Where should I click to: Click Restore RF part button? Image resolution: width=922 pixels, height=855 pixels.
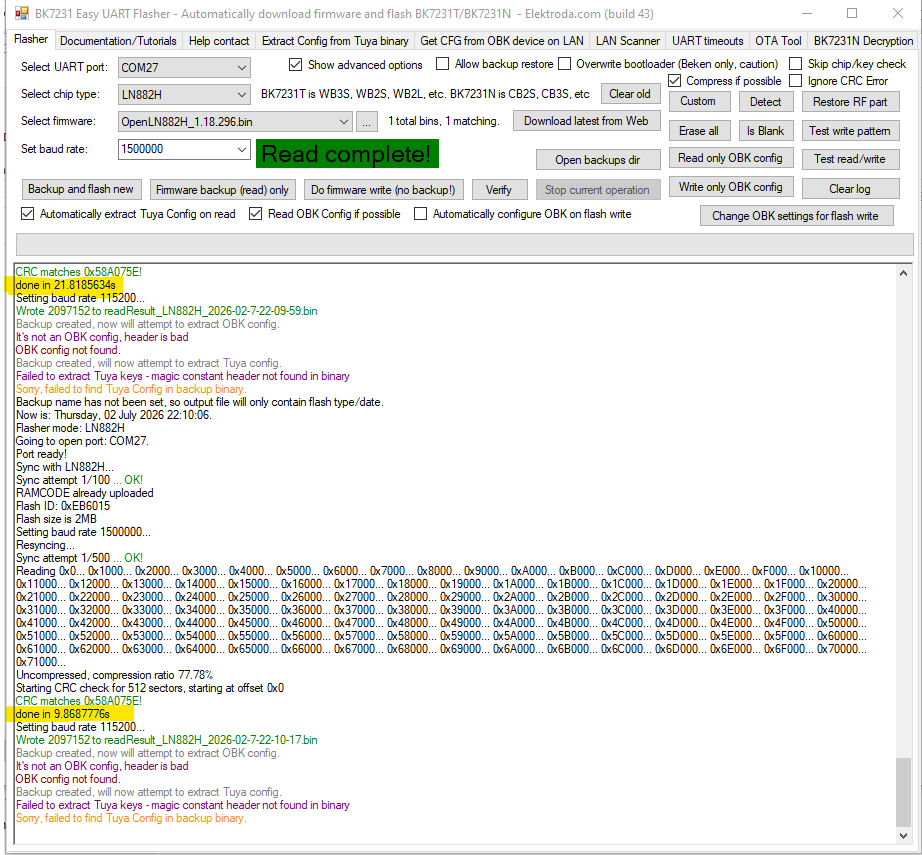click(850, 102)
